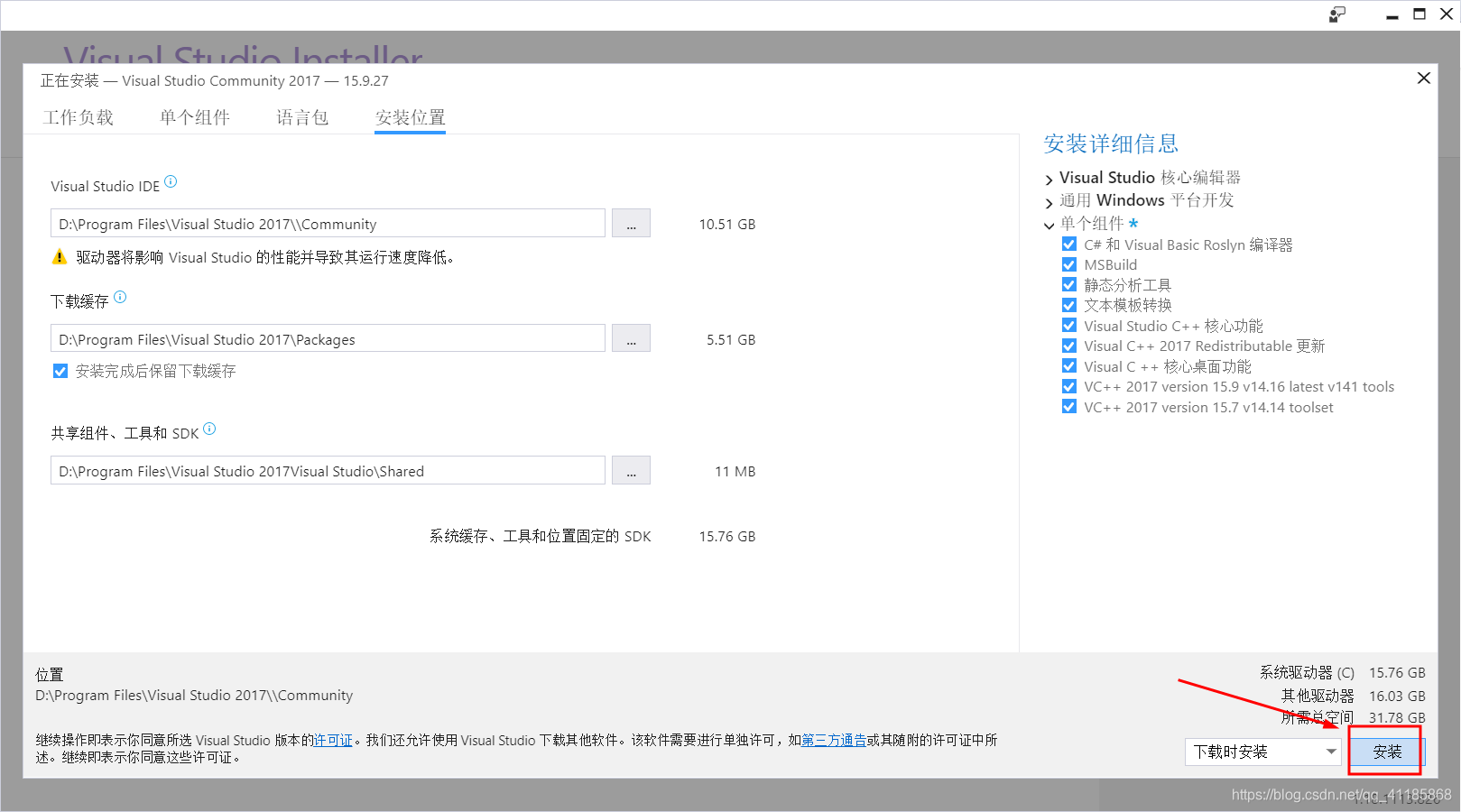This screenshot has height=812, width=1461.
Task: Uncheck 静态分析工具 component
Action: click(1069, 285)
